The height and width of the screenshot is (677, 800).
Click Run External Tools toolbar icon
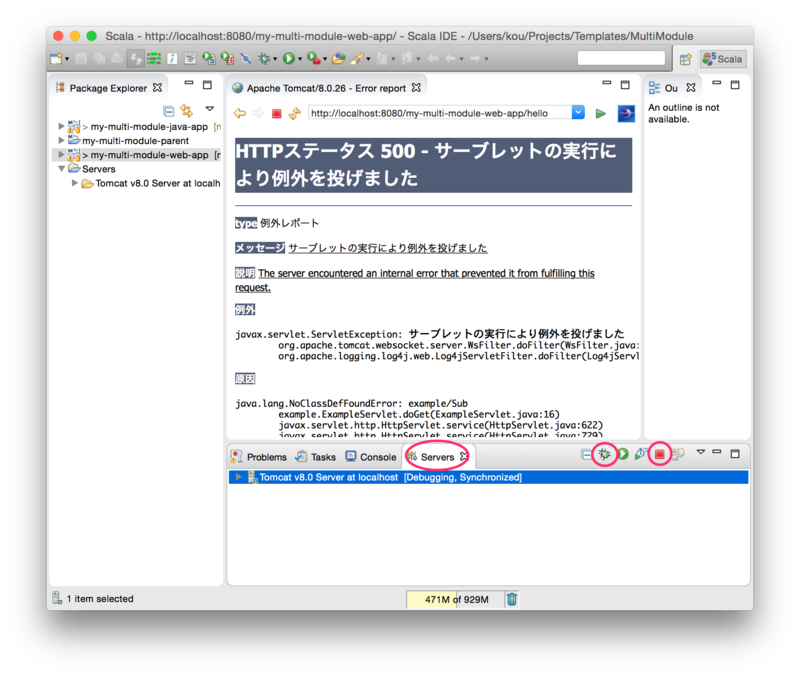(x=314, y=59)
